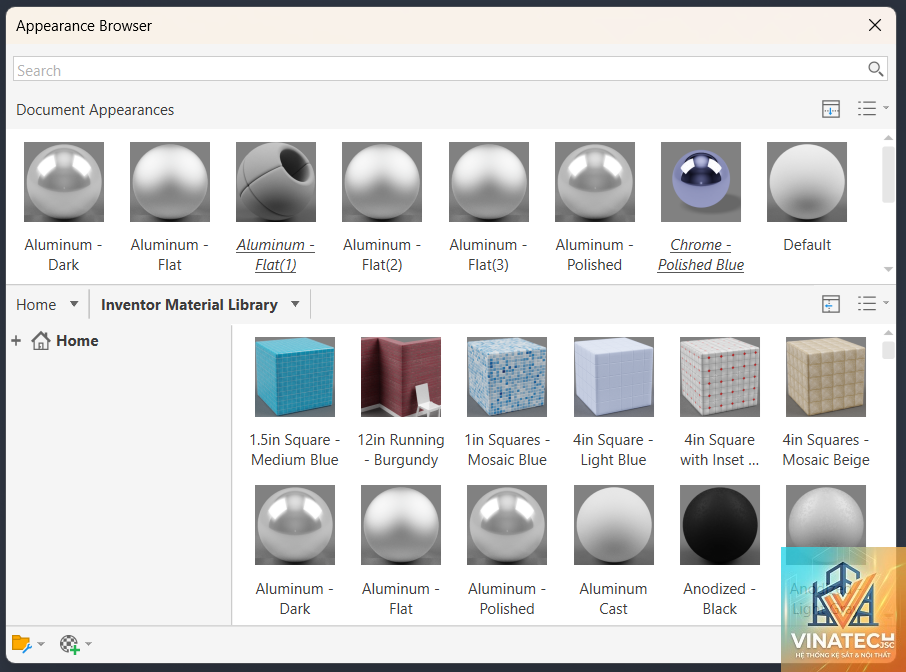Open the Home dropdown arrow
The image size is (906, 672).
click(74, 304)
